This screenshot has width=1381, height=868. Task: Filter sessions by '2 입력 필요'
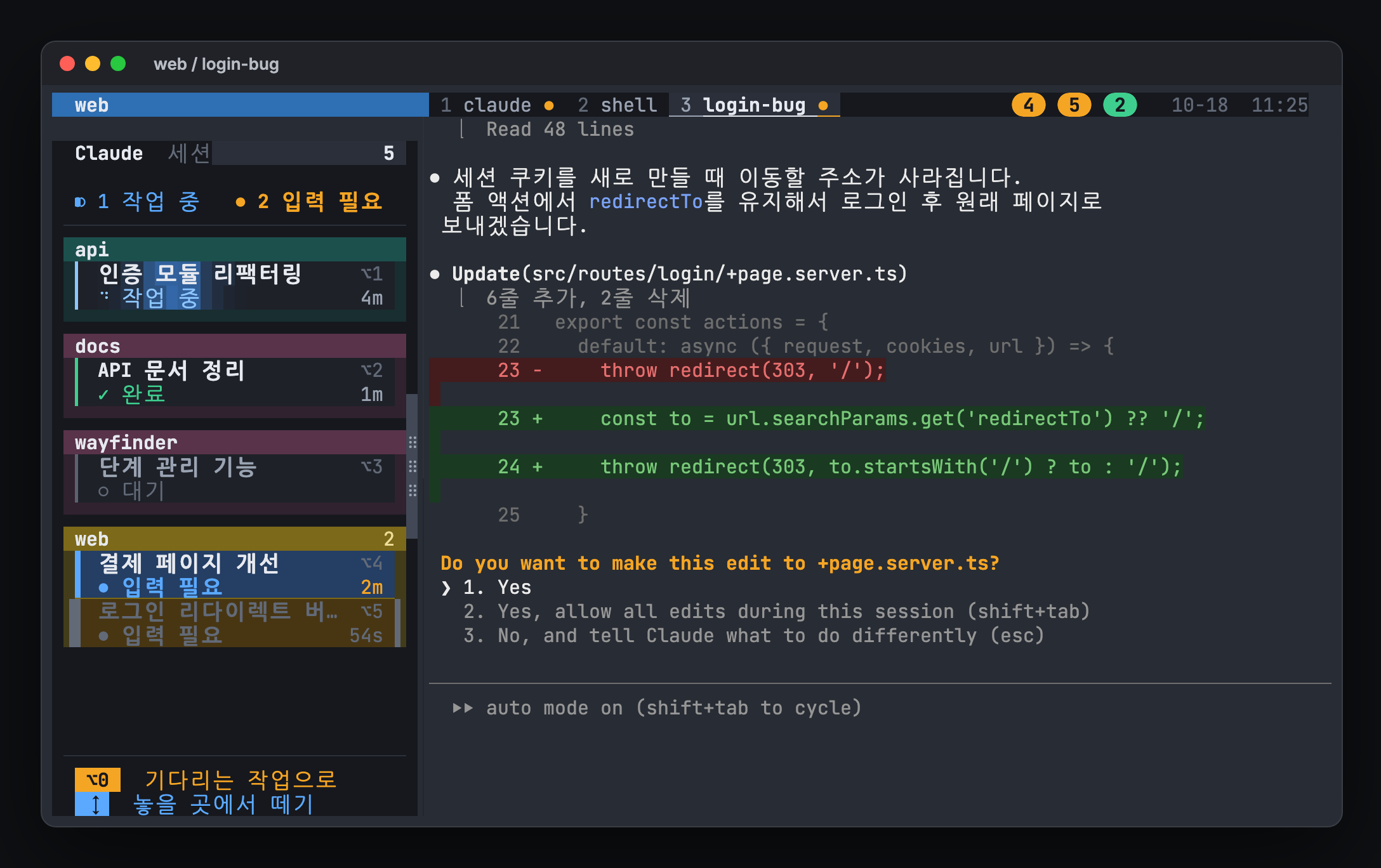(309, 202)
